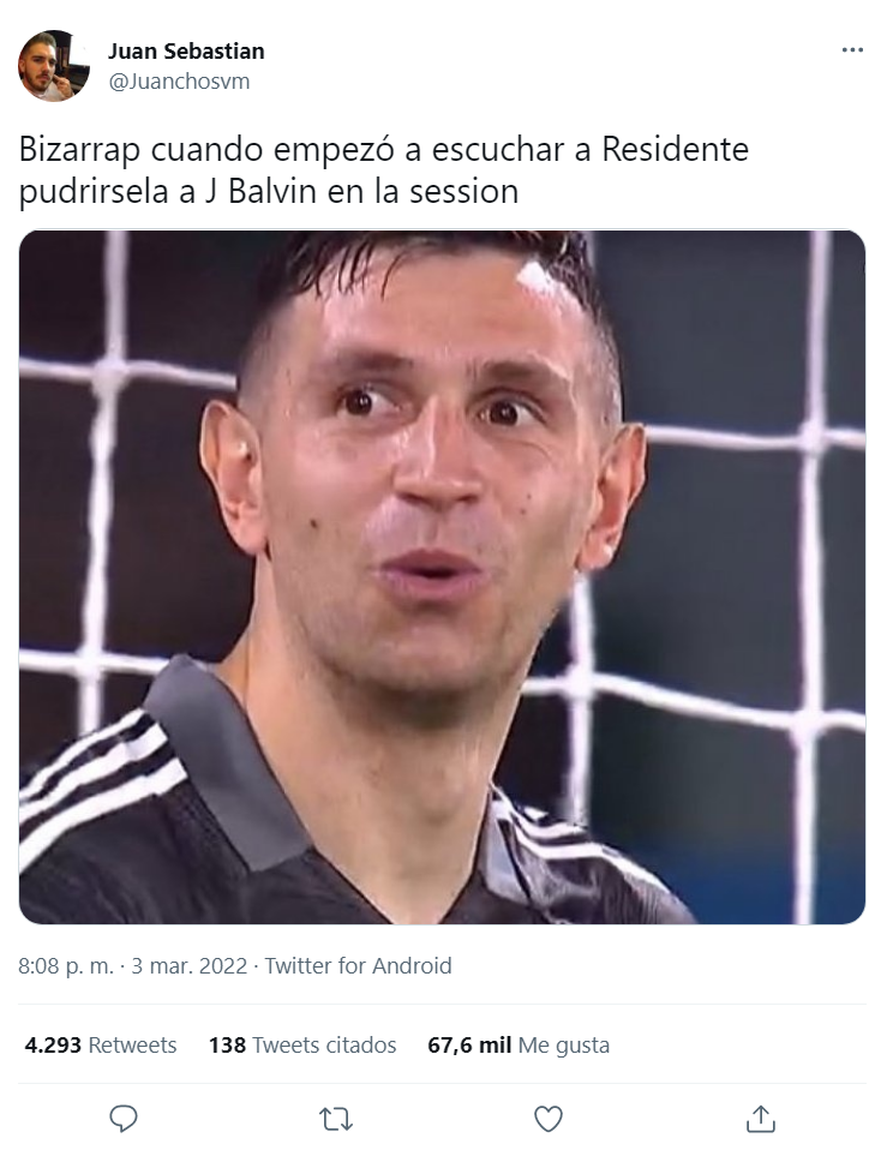This screenshot has height=1150, width=887.
Task: Open the share tweet icon
Action: click(761, 1119)
